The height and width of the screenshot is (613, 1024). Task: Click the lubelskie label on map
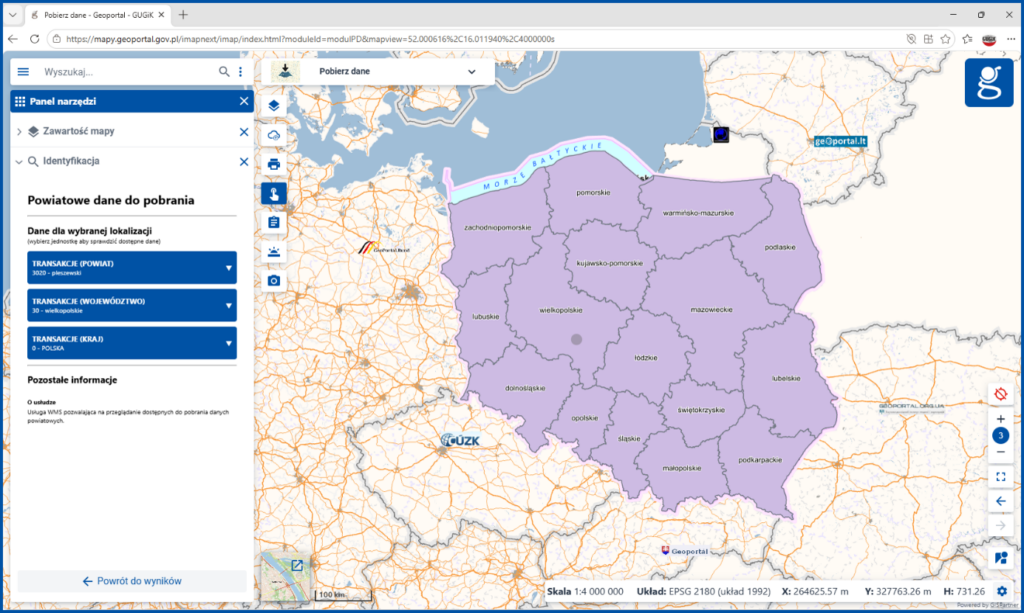(x=786, y=378)
